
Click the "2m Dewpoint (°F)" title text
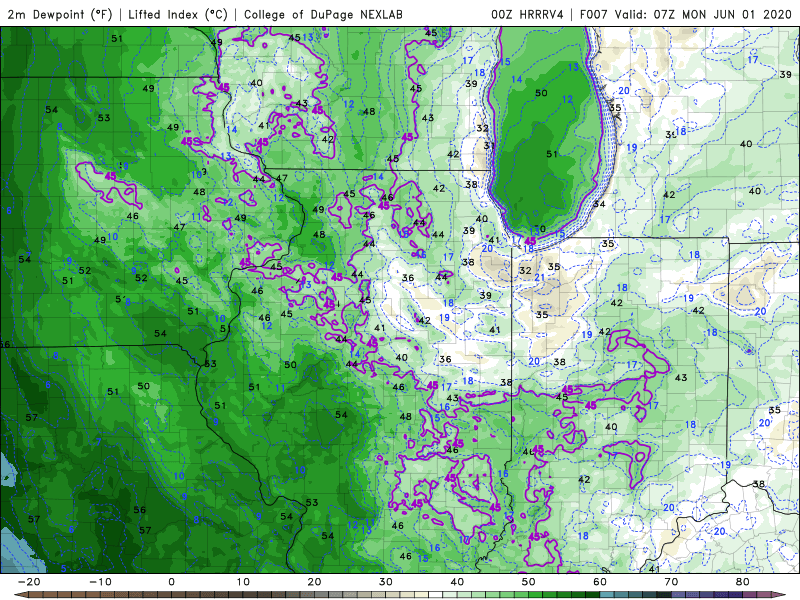point(60,14)
